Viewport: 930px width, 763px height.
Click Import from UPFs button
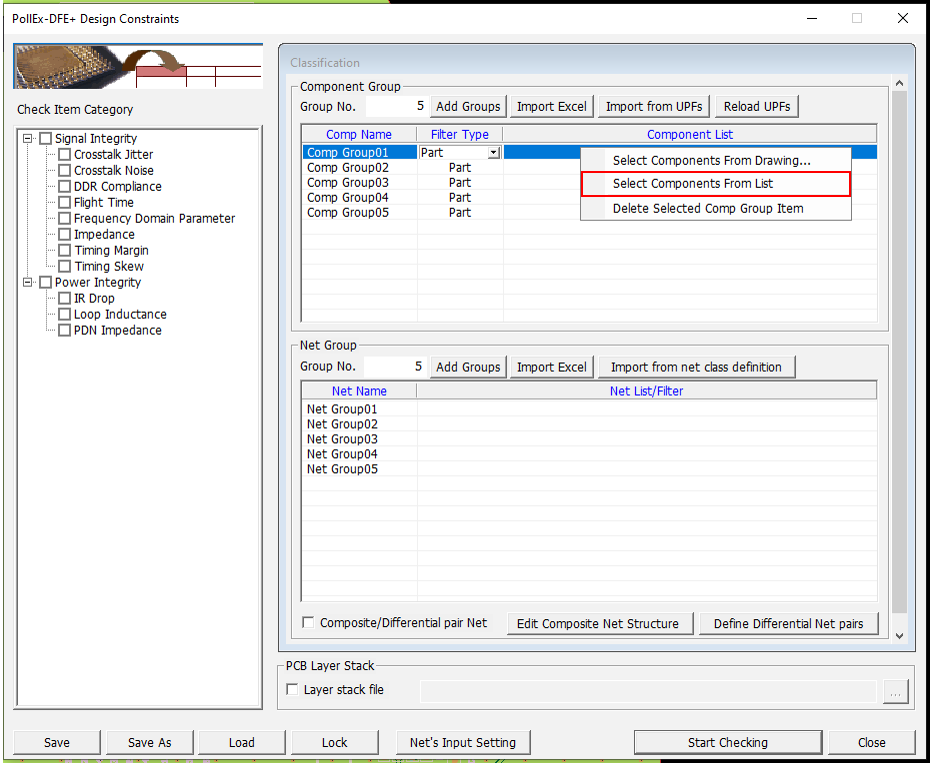pyautogui.click(x=654, y=107)
